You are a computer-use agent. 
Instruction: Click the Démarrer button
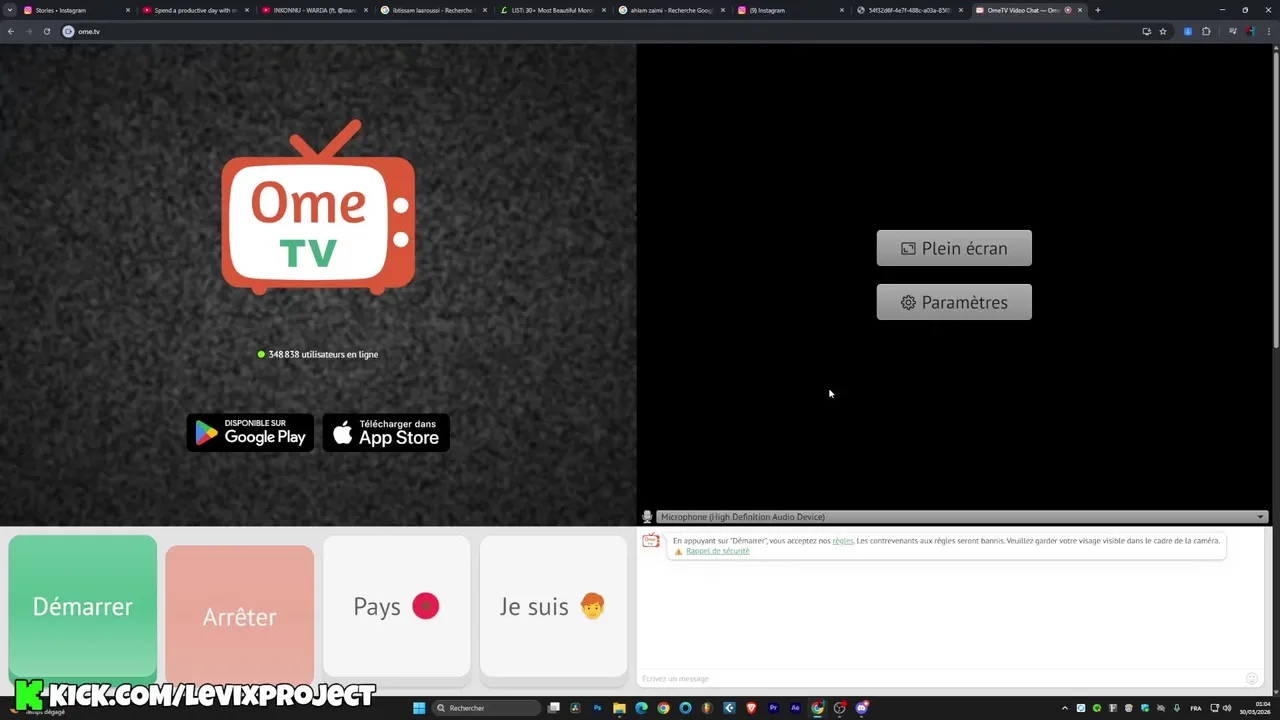(83, 606)
